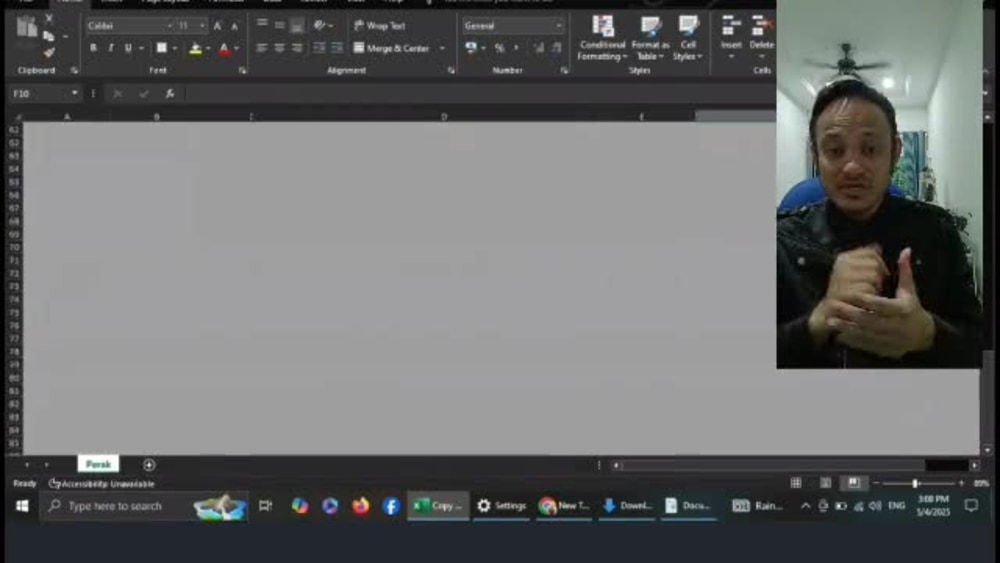This screenshot has height=563, width=1000.
Task: Align text left
Action: click(261, 48)
